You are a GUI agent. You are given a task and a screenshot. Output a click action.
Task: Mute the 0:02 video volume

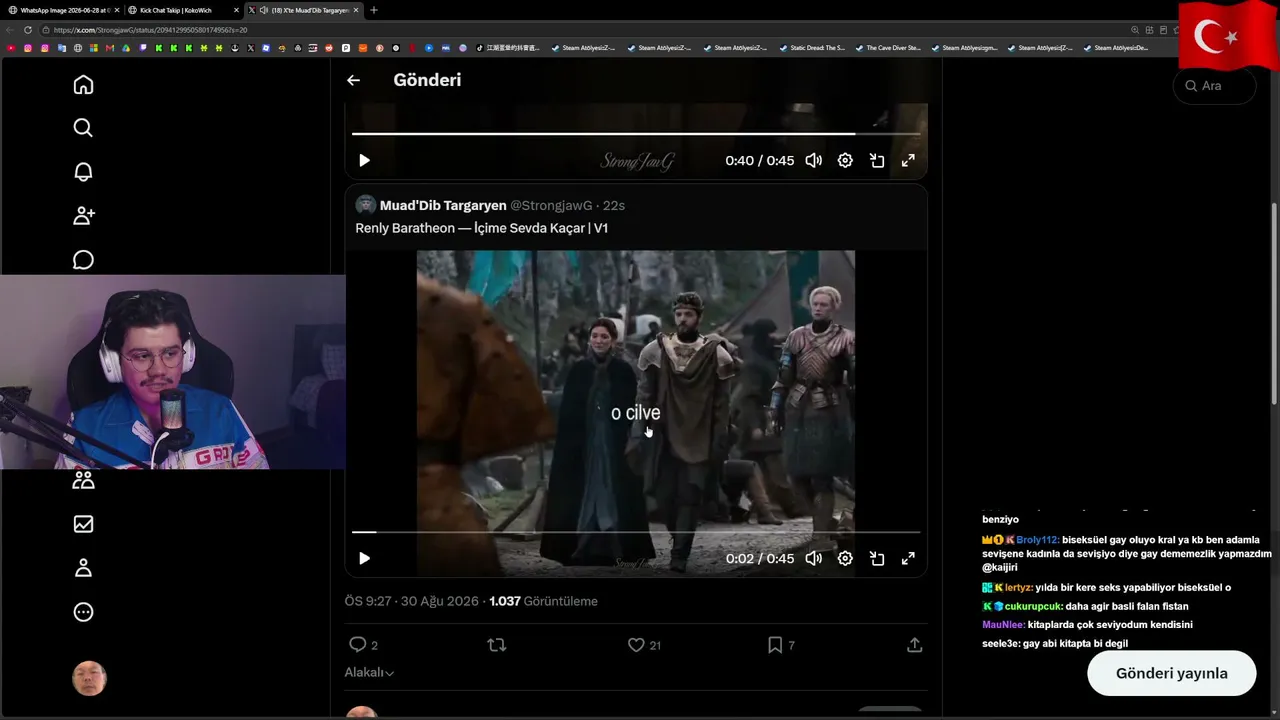coord(814,558)
